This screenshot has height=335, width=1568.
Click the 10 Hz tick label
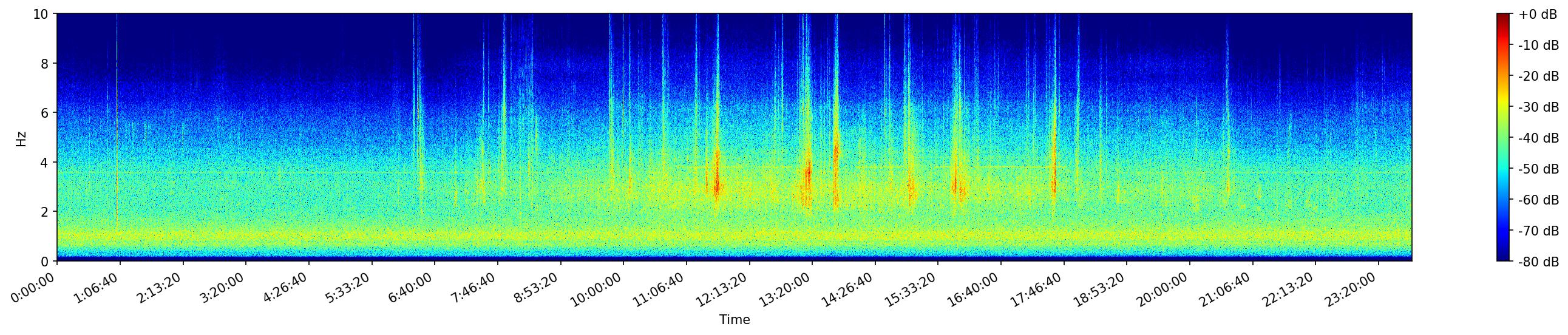[x=41, y=14]
